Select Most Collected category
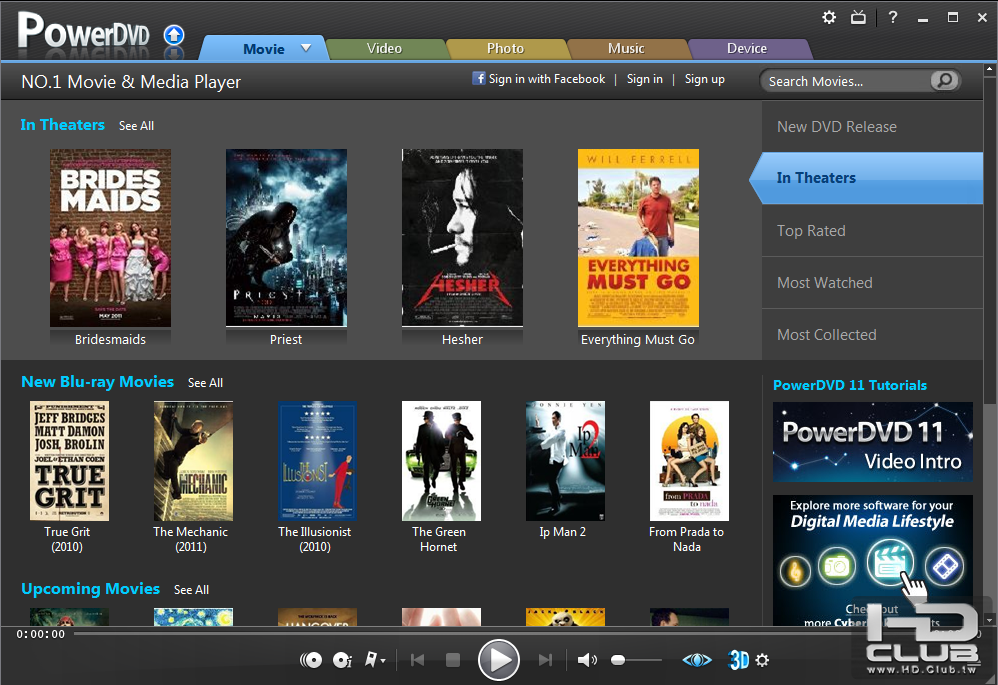Screen dimensions: 998x685 [x=873, y=335]
